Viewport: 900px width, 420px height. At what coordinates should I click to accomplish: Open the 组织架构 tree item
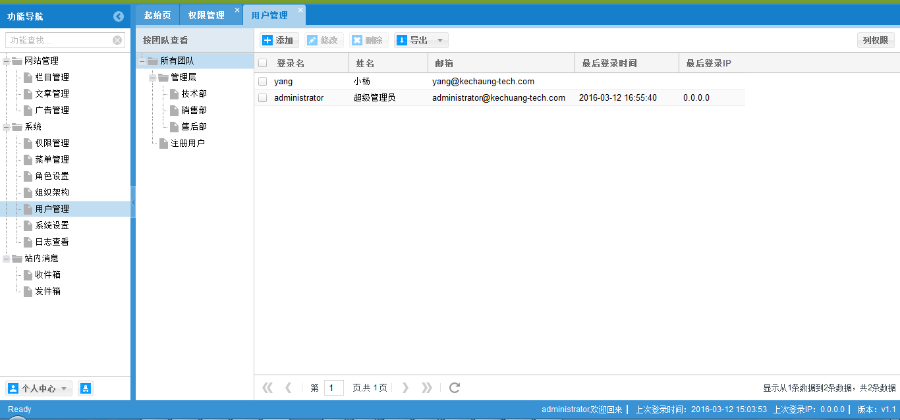coord(52,192)
